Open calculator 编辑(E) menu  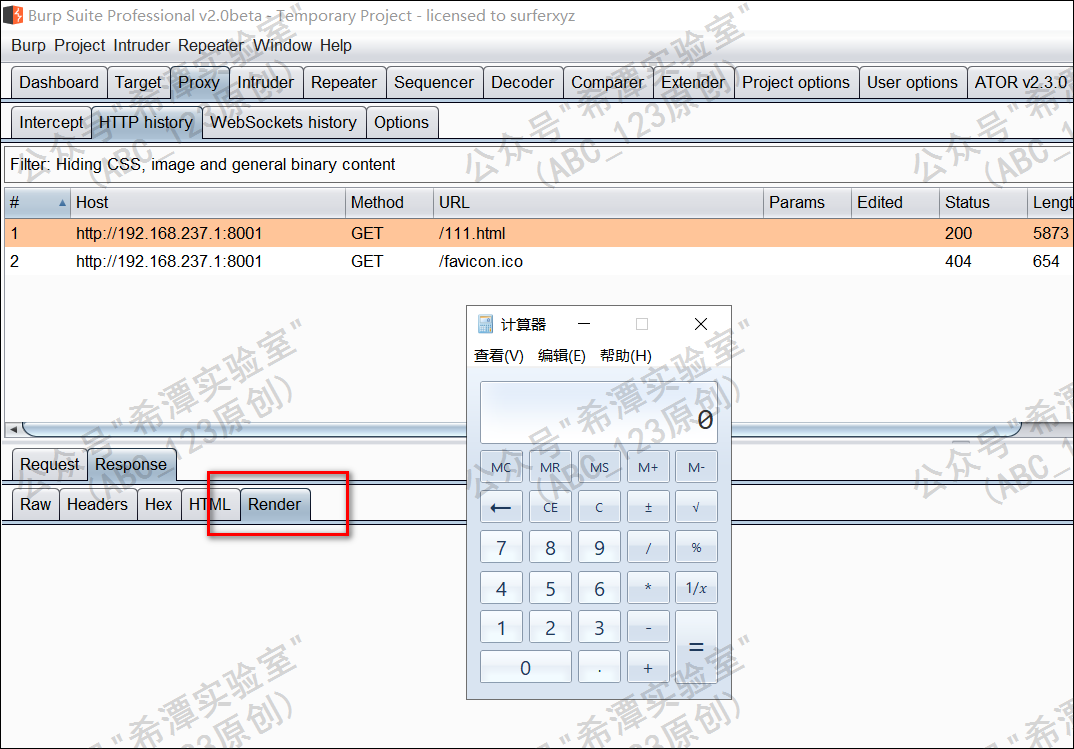click(562, 356)
